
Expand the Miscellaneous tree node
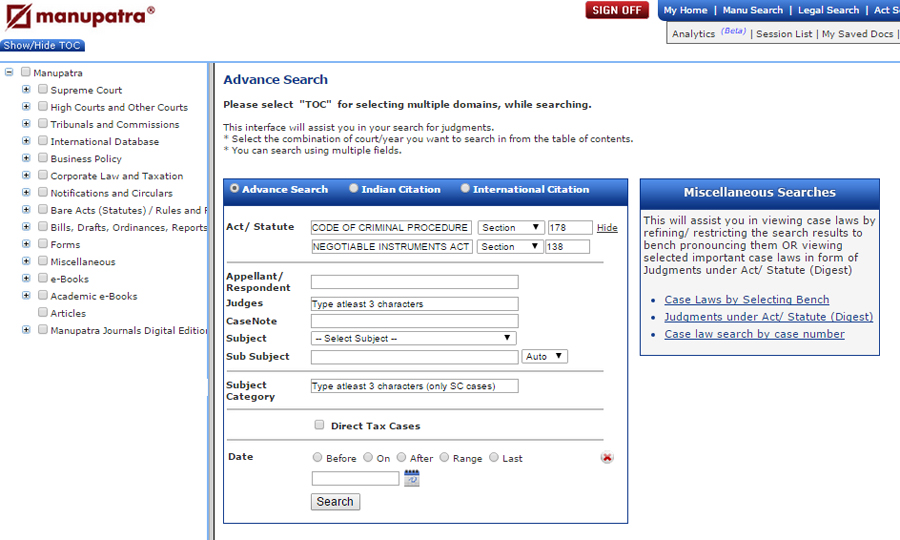tap(26, 261)
